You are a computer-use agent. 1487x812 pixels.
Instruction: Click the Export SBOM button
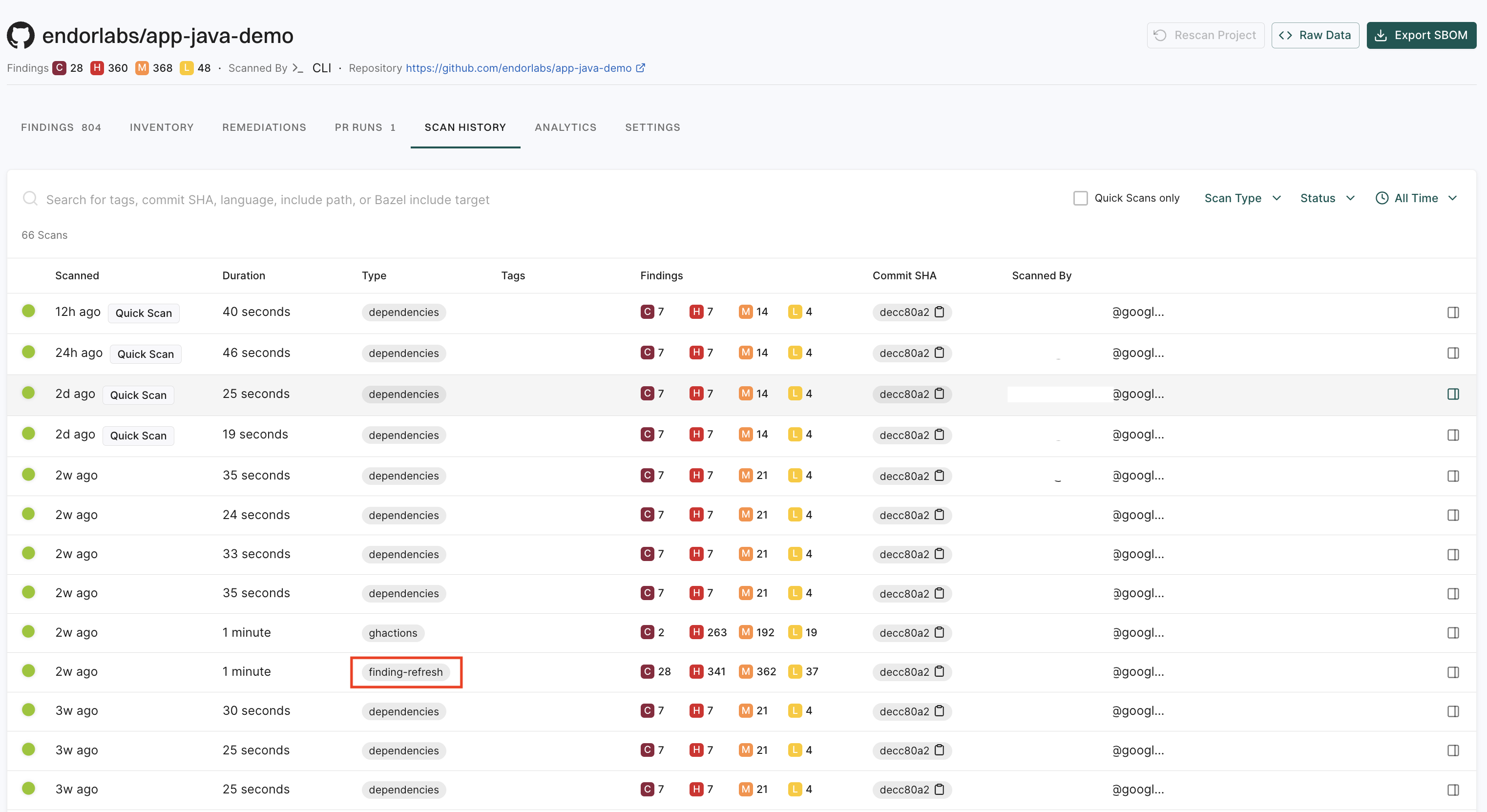click(x=1421, y=35)
